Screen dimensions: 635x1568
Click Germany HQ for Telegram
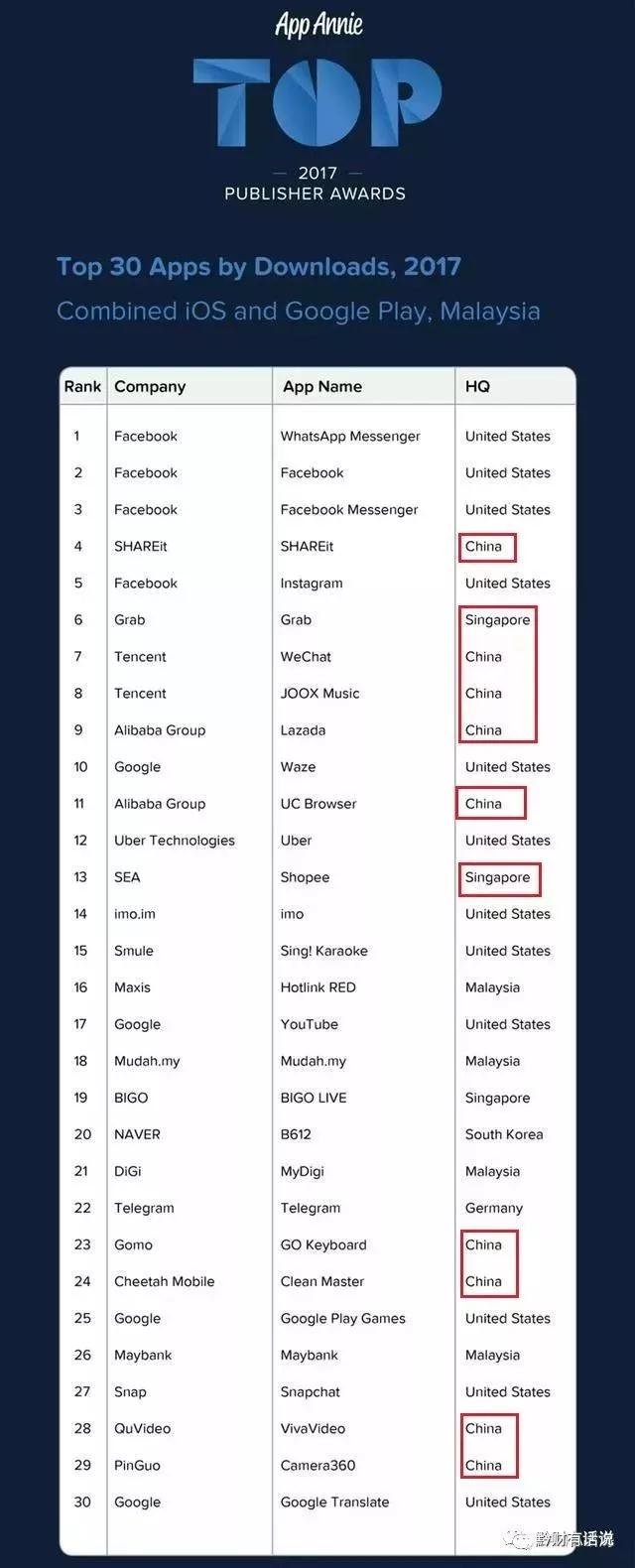point(494,1209)
